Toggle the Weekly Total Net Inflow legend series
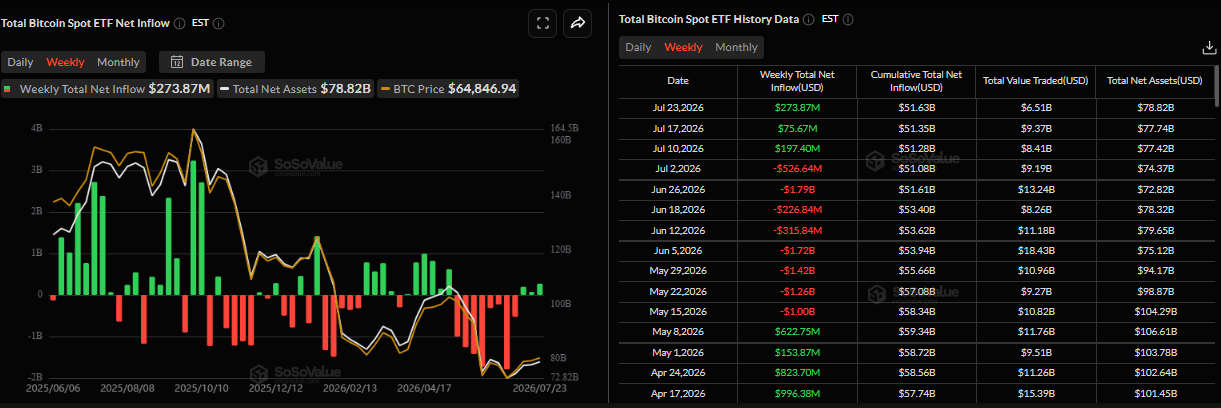This screenshot has width=1221, height=408. click(108, 89)
